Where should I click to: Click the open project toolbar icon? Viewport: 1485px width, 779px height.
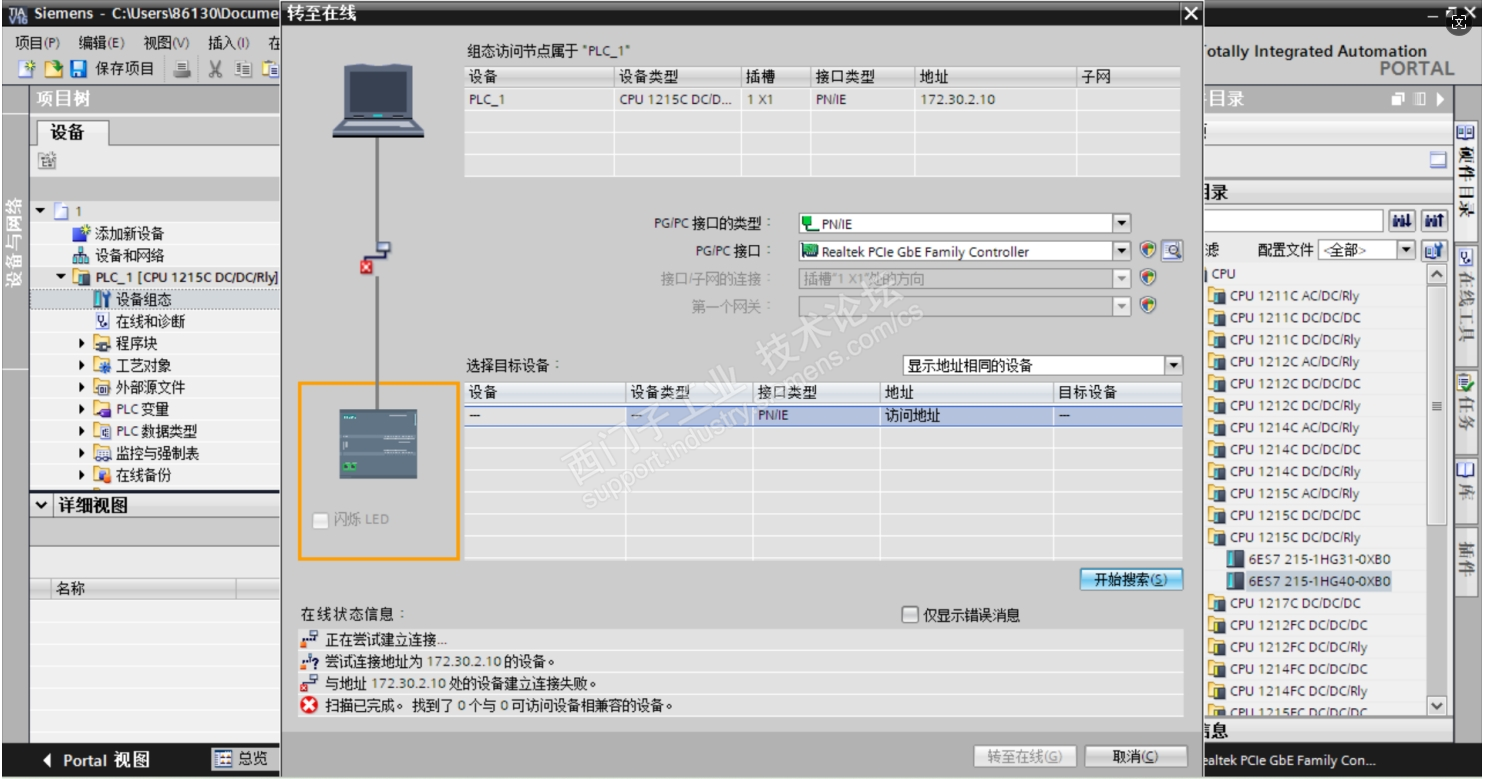[x=53, y=69]
